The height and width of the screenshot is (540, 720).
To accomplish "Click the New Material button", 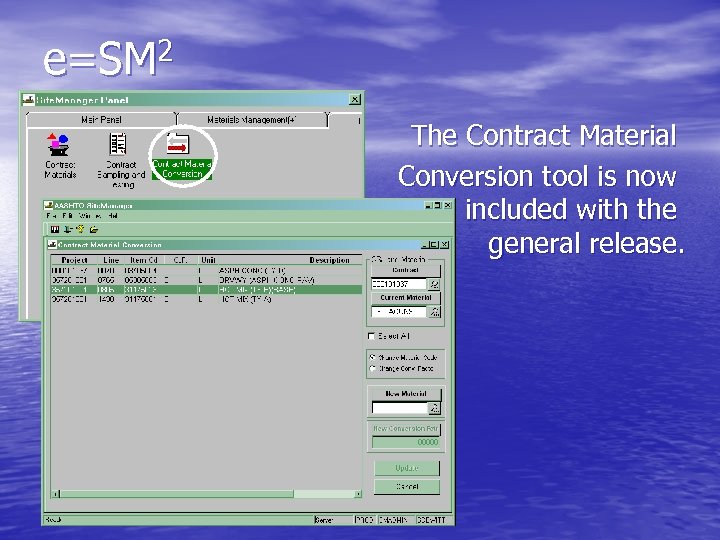I will tap(406, 394).
